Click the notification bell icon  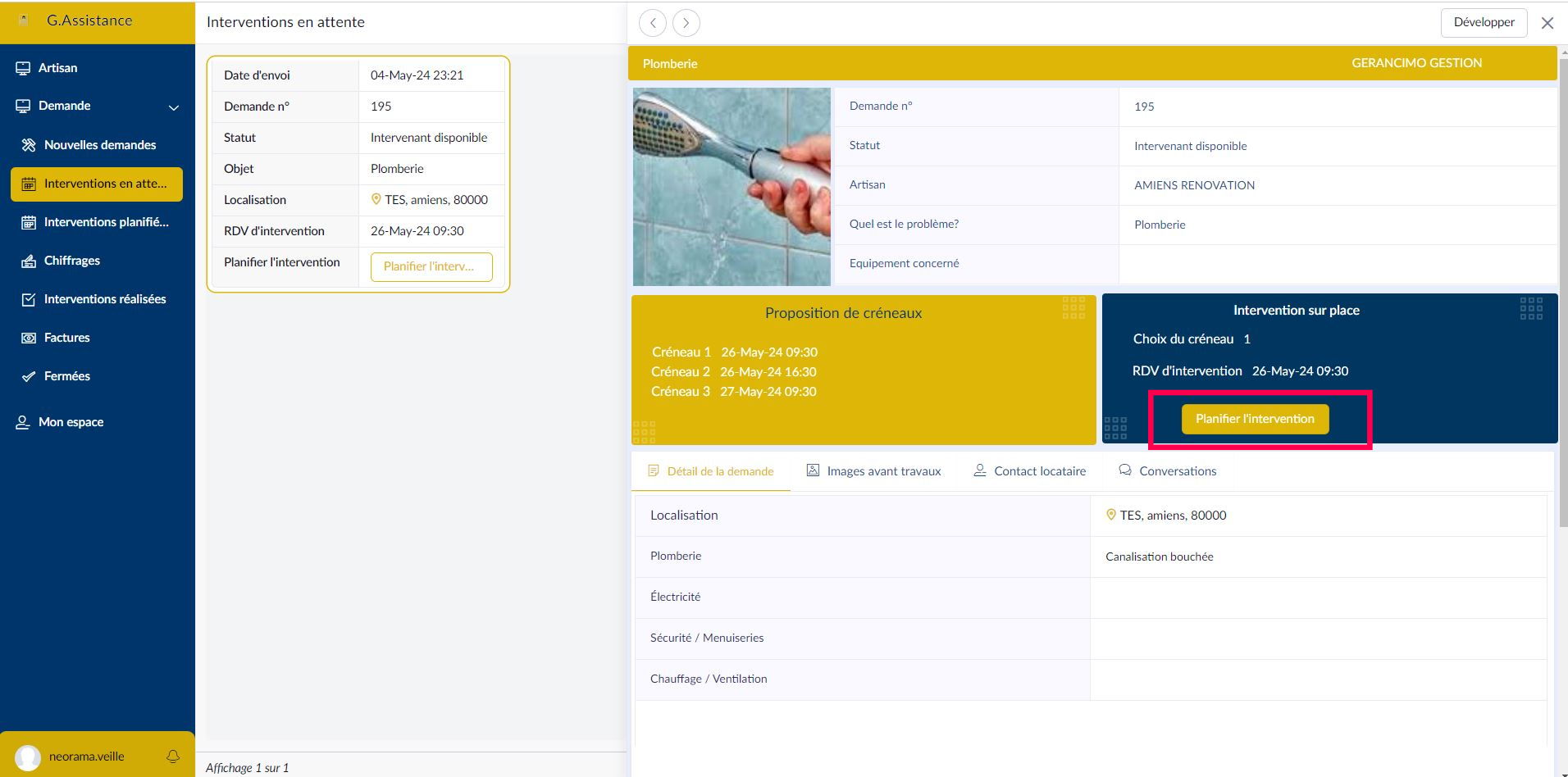coord(173,757)
